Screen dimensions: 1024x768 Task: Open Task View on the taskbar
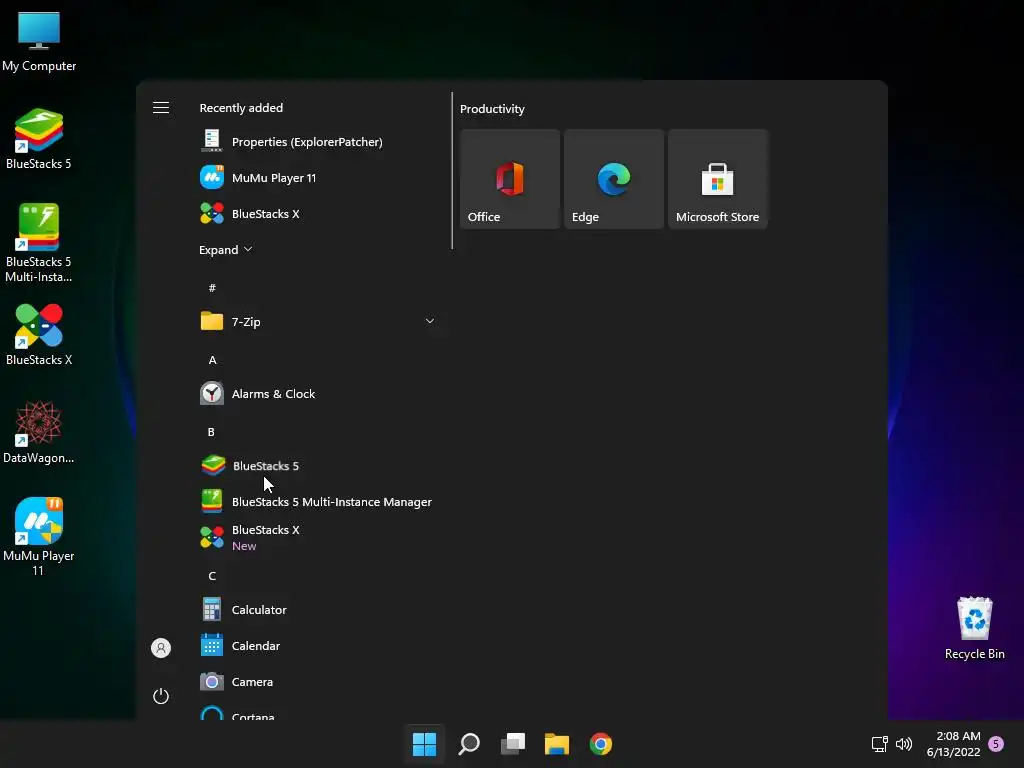pos(513,744)
